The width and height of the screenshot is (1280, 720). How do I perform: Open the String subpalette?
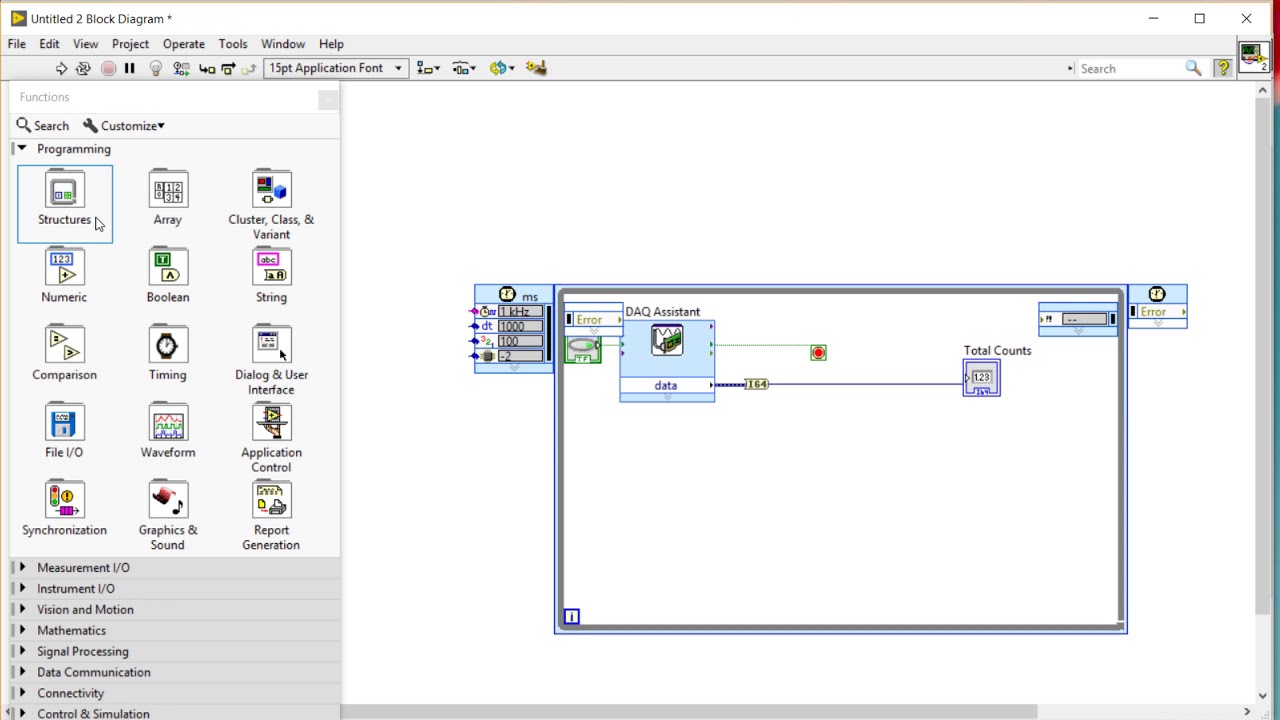point(271,275)
